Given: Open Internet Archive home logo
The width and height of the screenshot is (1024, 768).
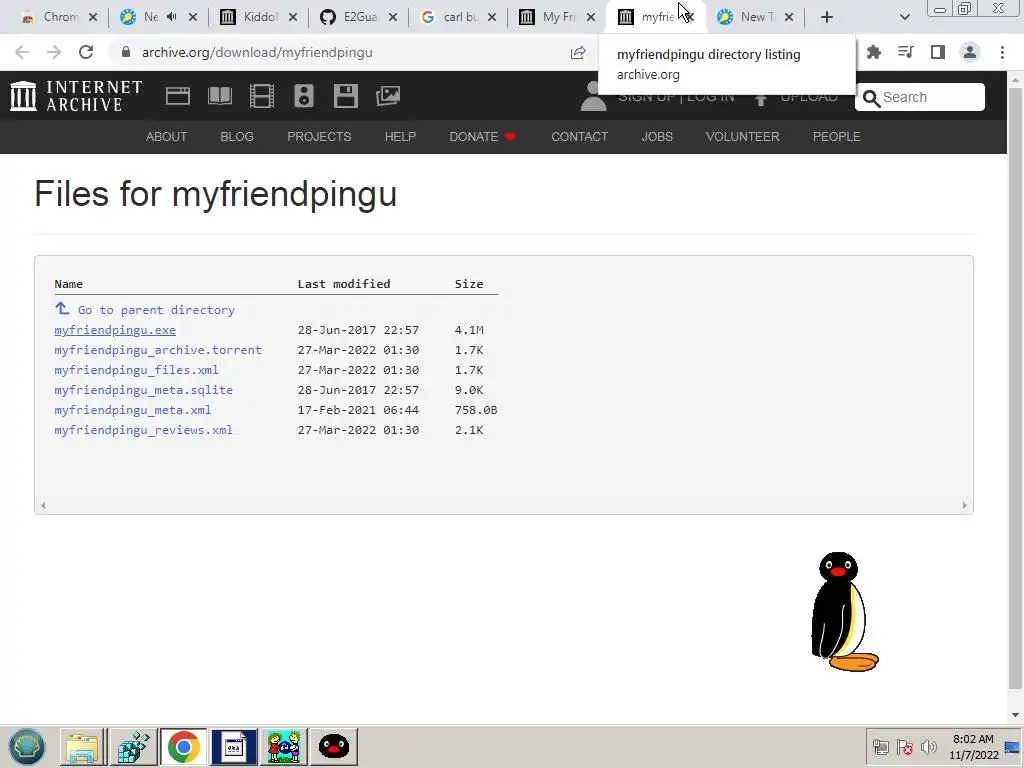Looking at the screenshot, I should click(76, 96).
